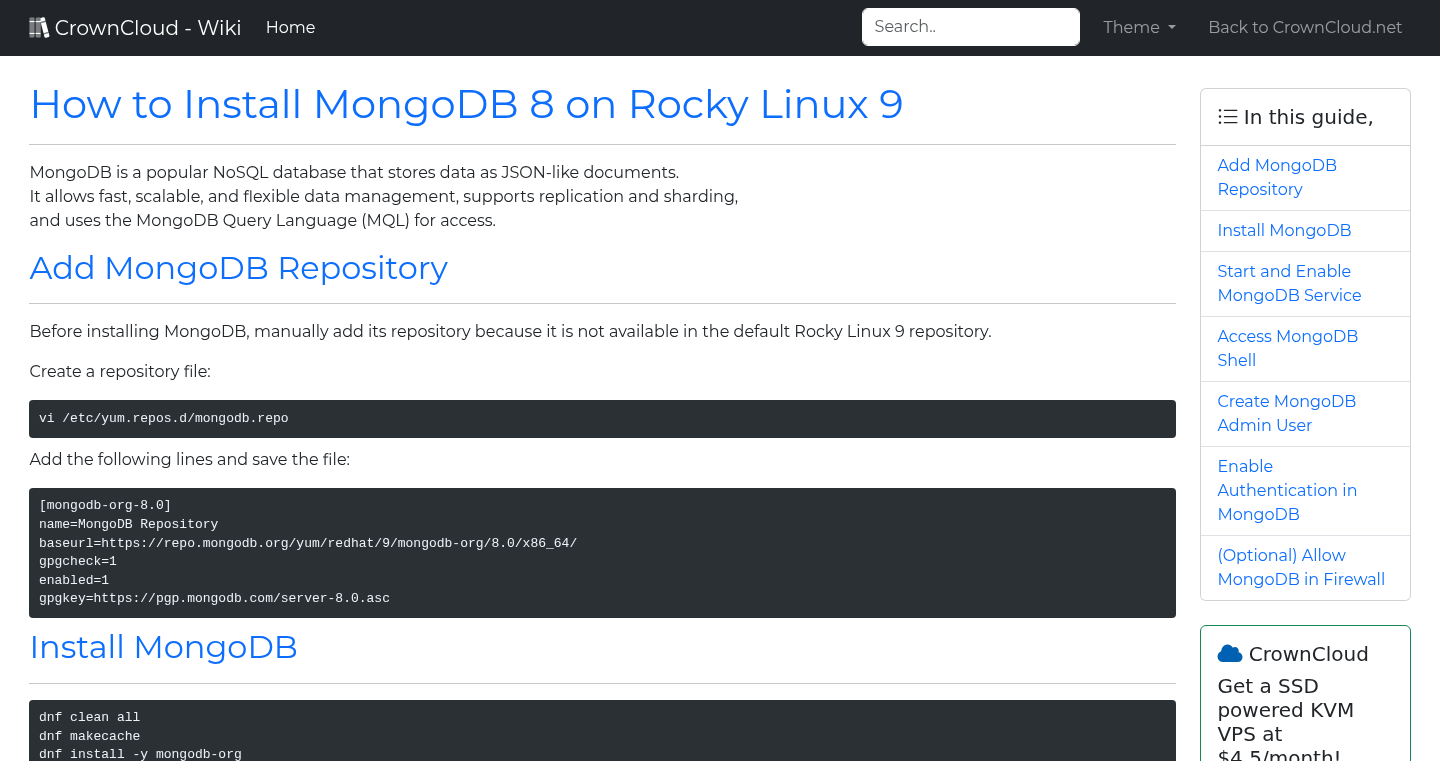
Task: Select the Home menu item
Action: pyautogui.click(x=290, y=27)
